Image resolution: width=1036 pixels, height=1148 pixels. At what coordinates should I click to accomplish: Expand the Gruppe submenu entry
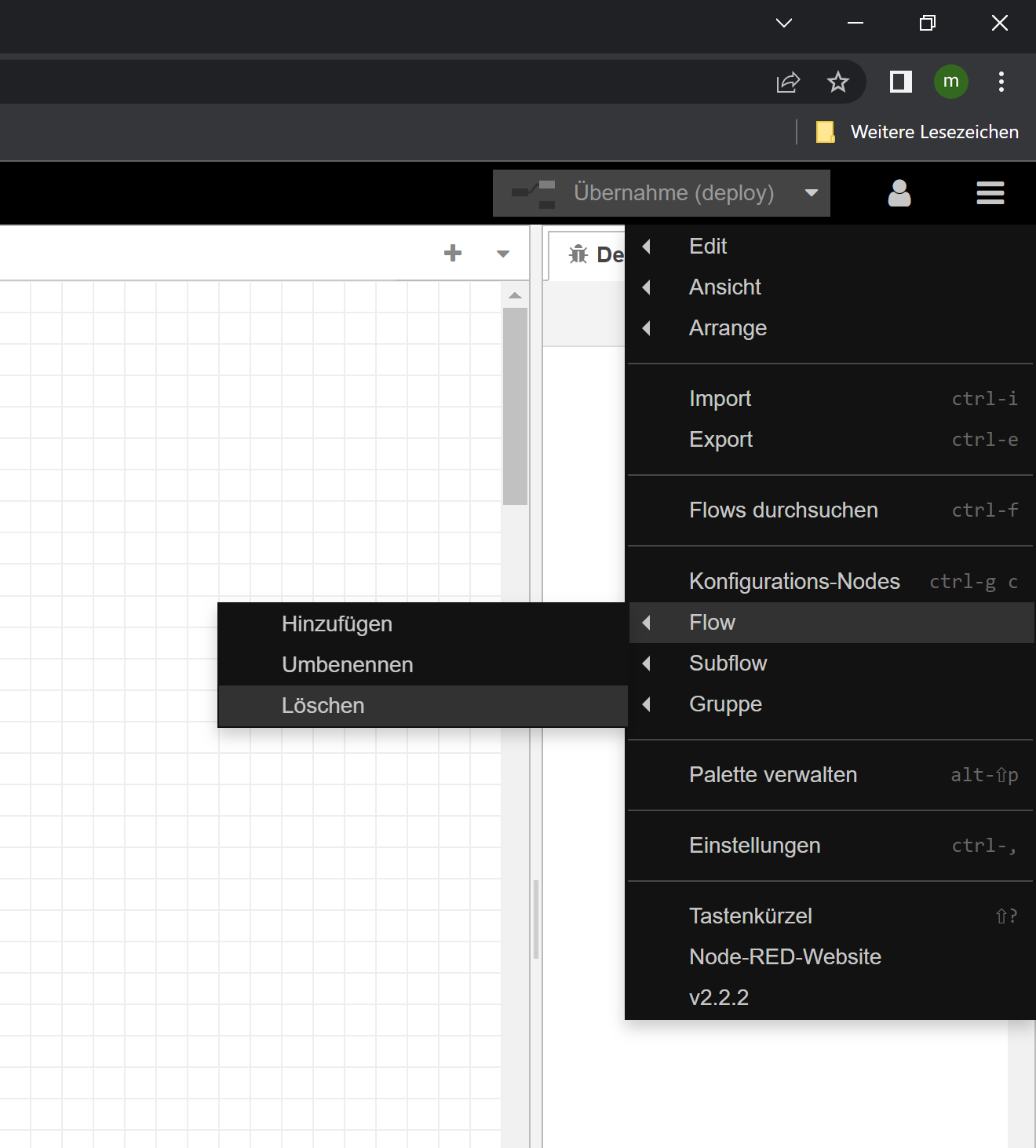pos(830,704)
